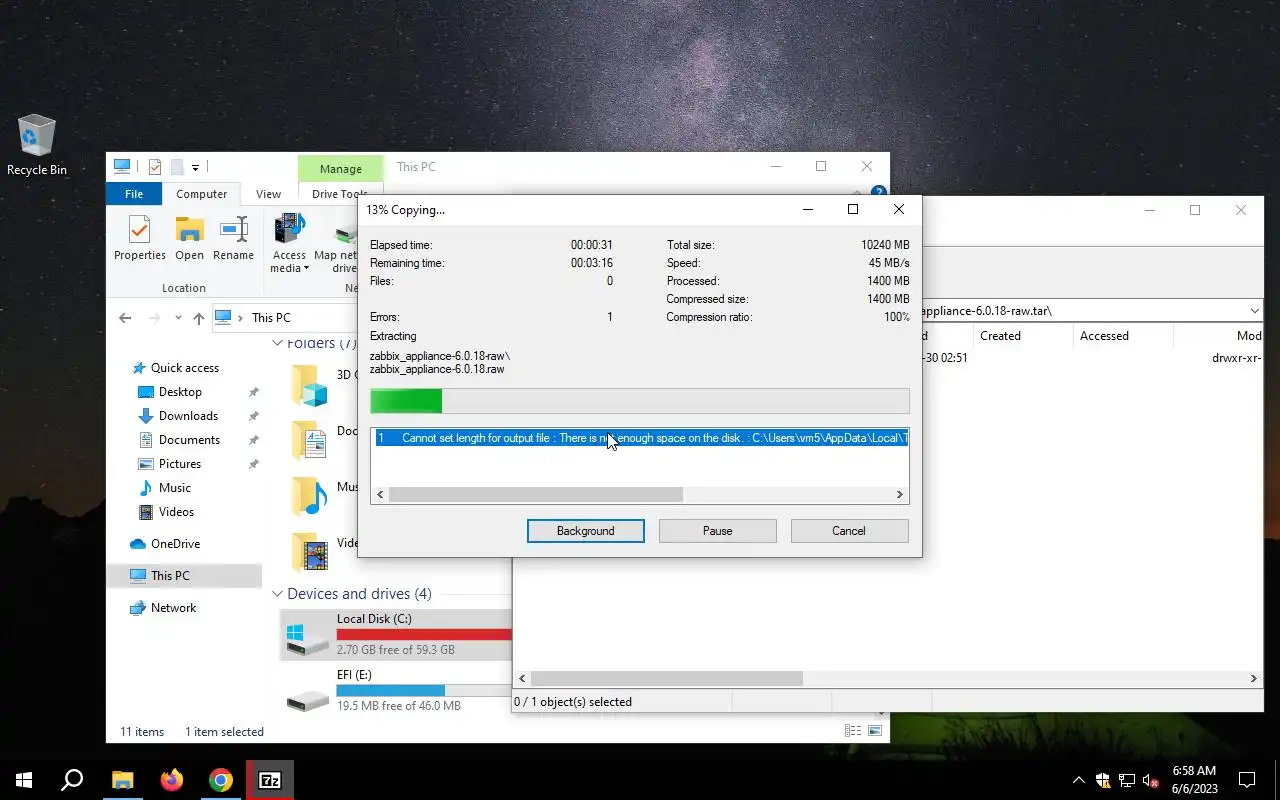Click the 7-Zip taskbar icon
This screenshot has width=1280, height=800.
pyautogui.click(x=270, y=780)
